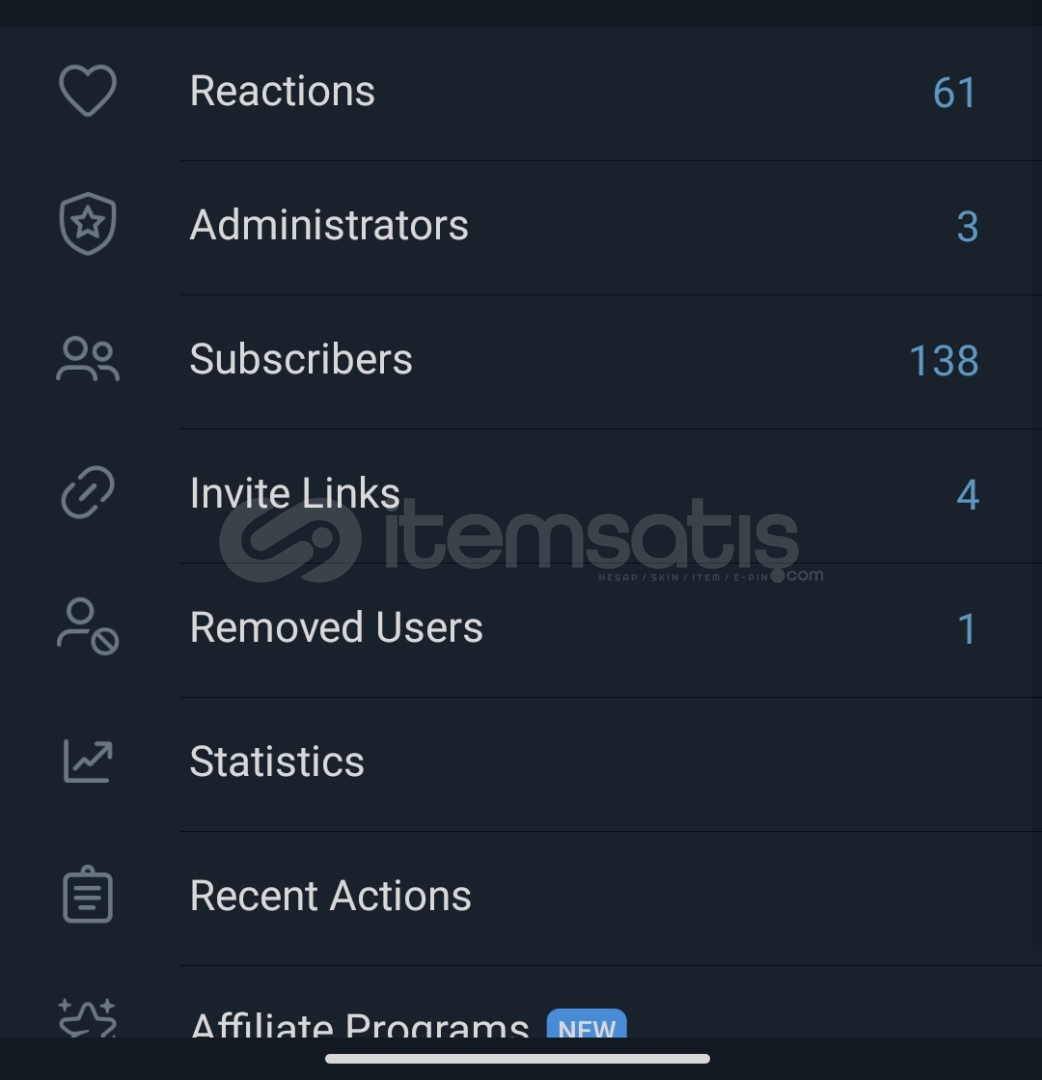
Task: Tap the blocked-user Removed Users icon
Action: [x=87, y=626]
